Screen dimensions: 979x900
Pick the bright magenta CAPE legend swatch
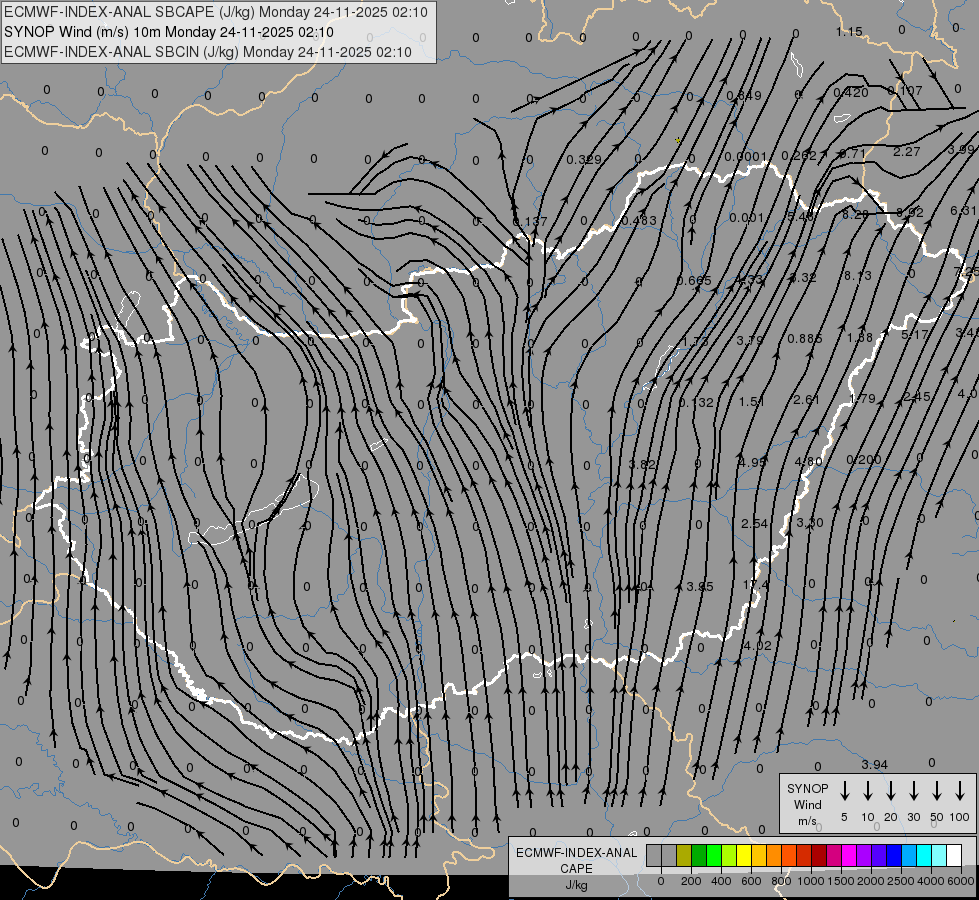pos(849,856)
